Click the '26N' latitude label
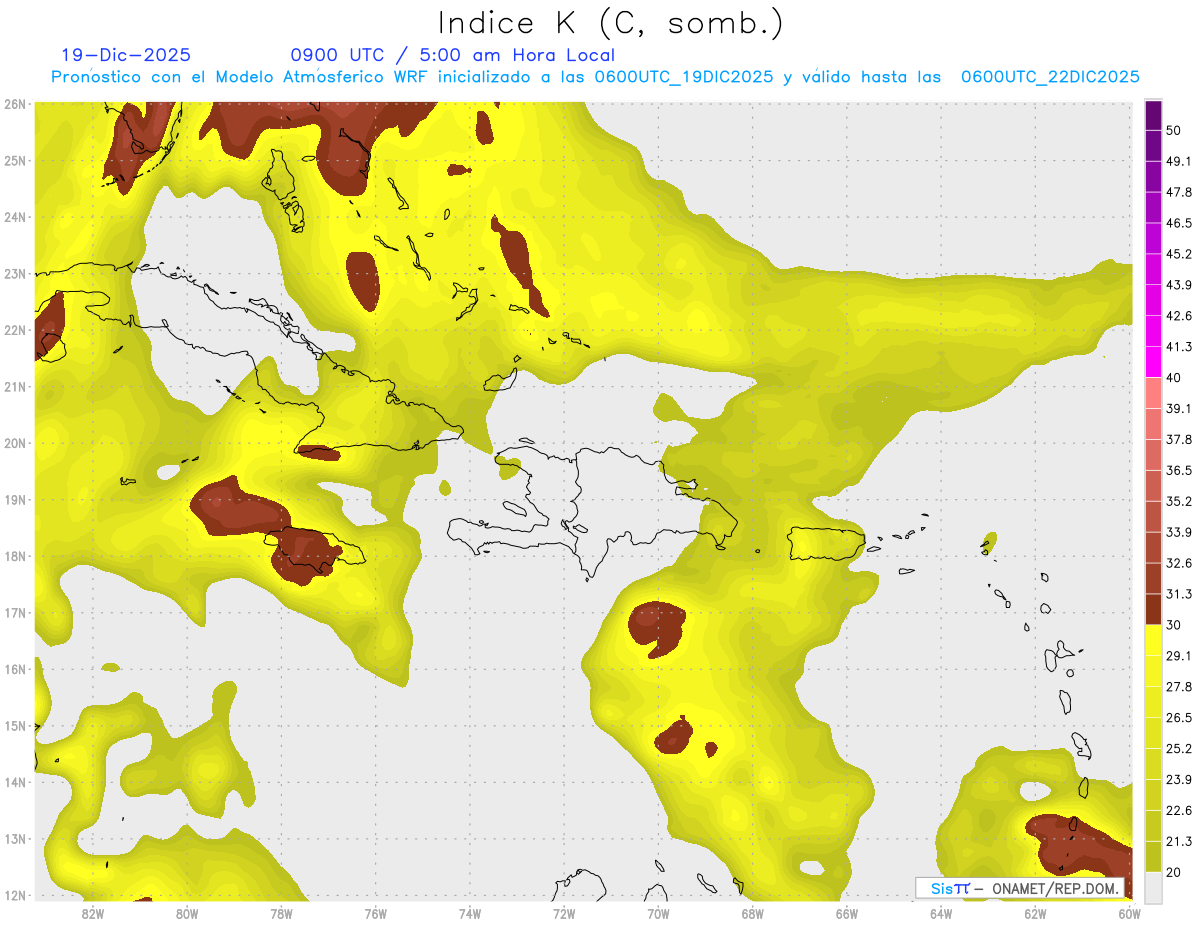Image resolution: width=1200 pixels, height=927 pixels. pos(14,104)
